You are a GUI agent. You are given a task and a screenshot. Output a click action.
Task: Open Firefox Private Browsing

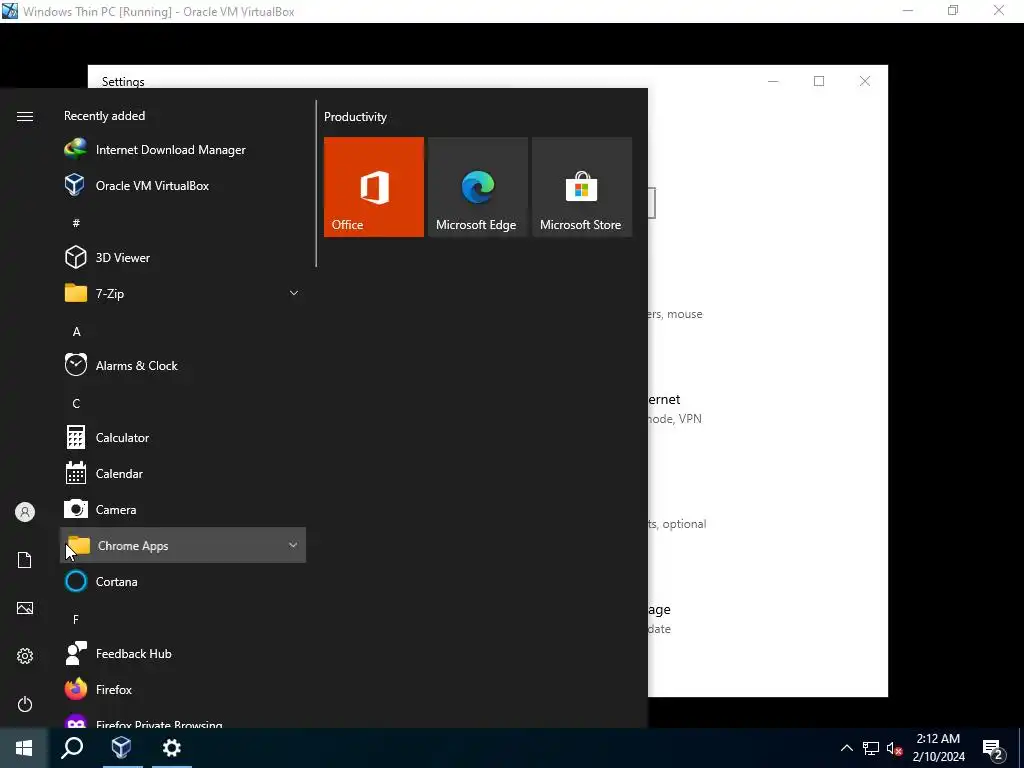(183, 719)
